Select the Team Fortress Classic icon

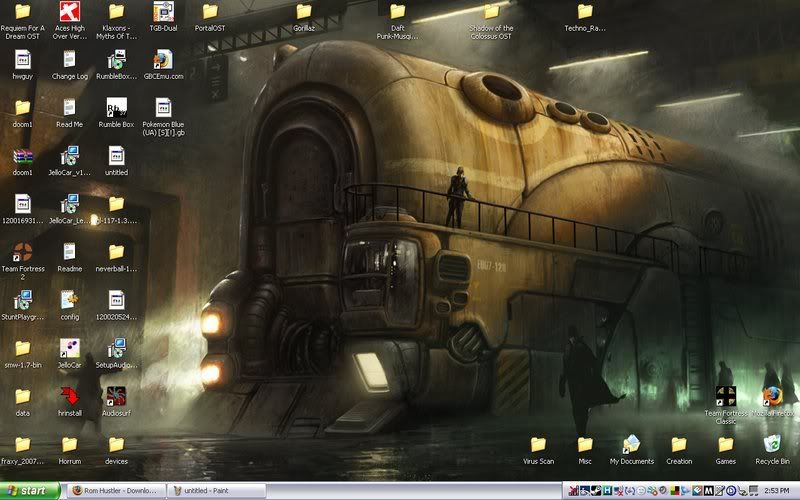(725, 396)
